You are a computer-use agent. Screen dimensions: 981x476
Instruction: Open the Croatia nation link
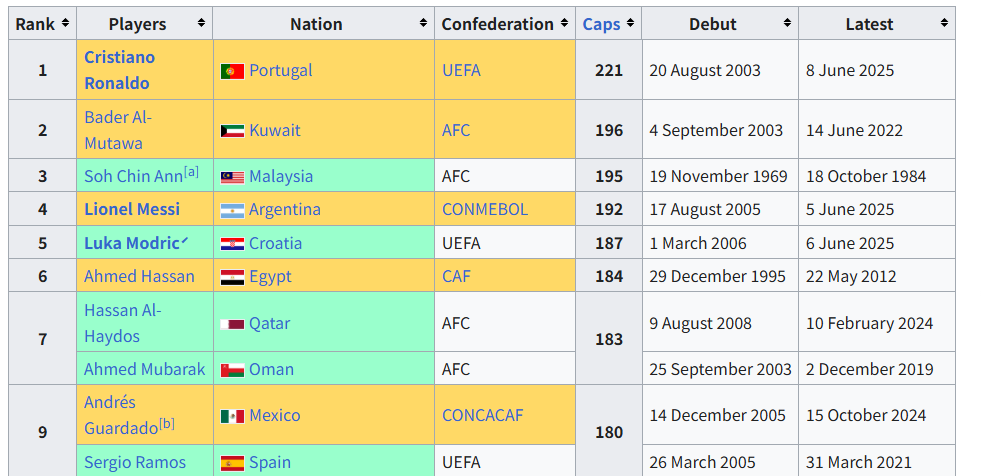(275, 243)
